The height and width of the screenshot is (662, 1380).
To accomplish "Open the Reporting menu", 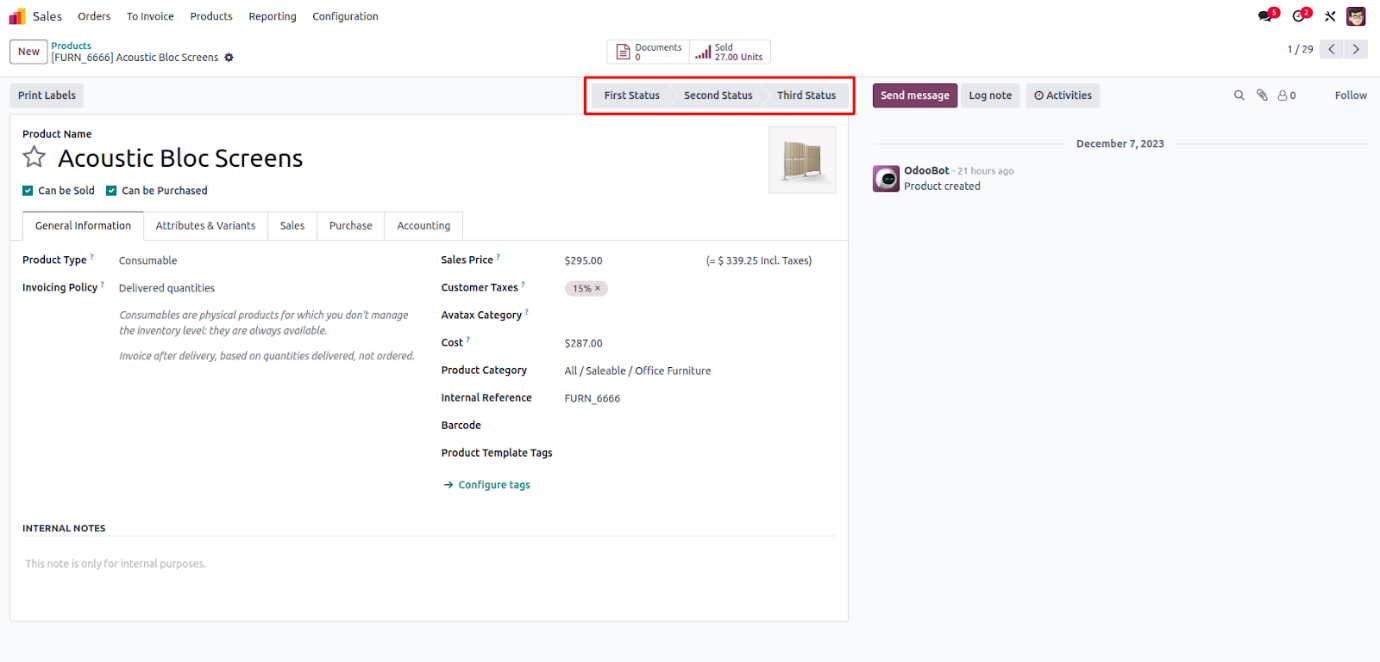I will click(x=272, y=16).
